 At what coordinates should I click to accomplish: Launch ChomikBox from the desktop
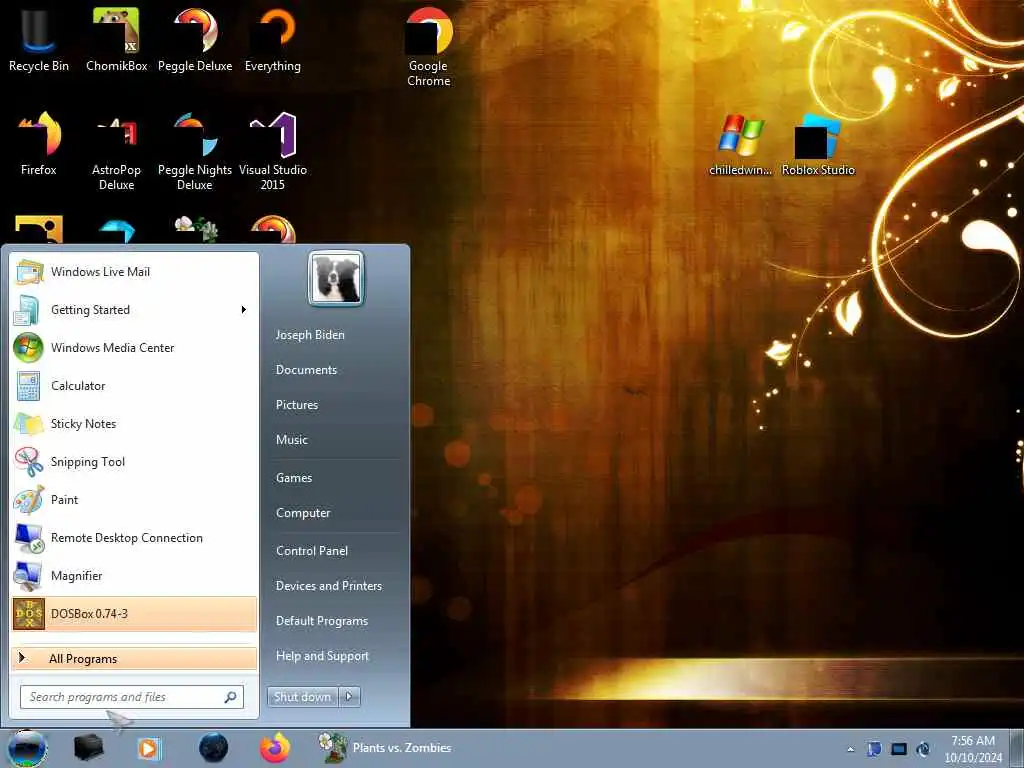pos(116,39)
